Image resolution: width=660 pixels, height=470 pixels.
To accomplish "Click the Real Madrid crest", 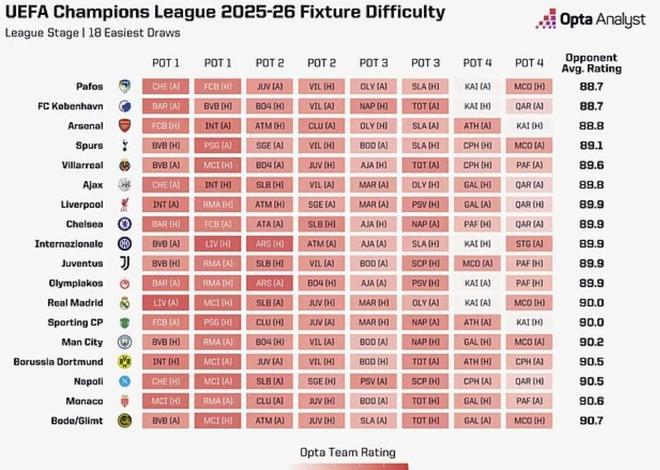I will [x=125, y=303].
